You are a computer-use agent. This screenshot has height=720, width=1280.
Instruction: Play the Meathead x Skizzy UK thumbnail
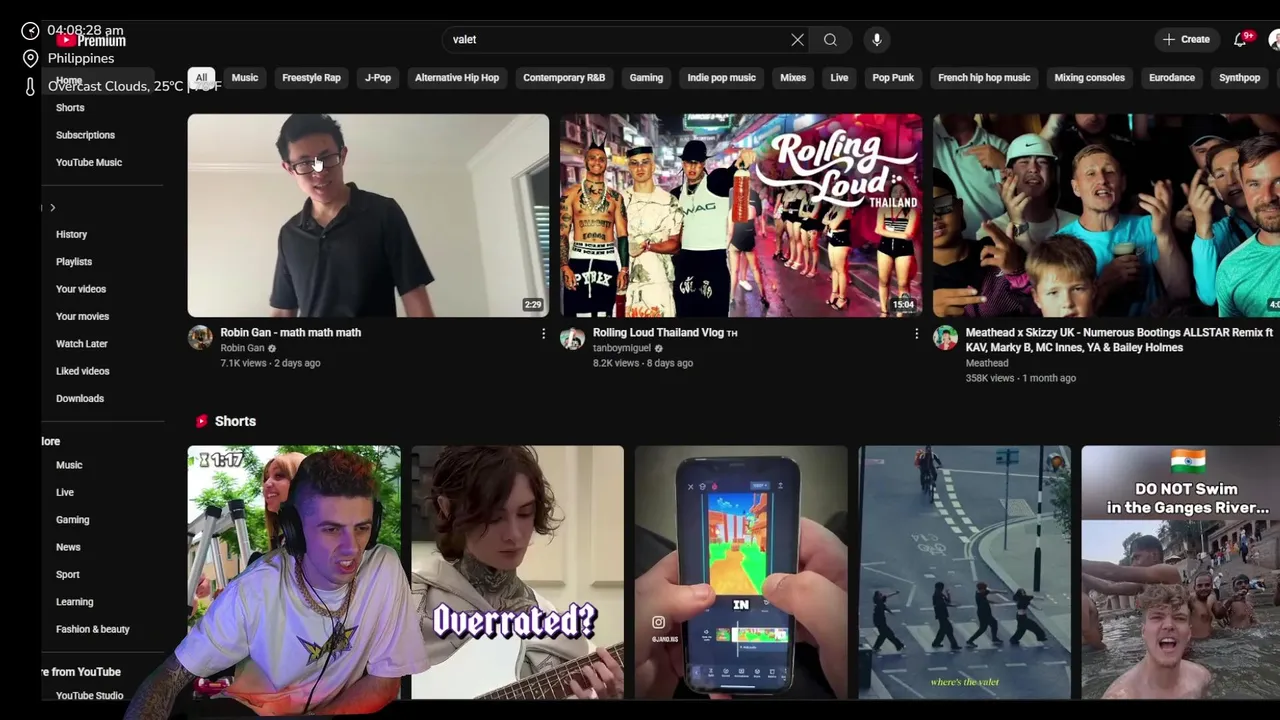click(x=1106, y=215)
